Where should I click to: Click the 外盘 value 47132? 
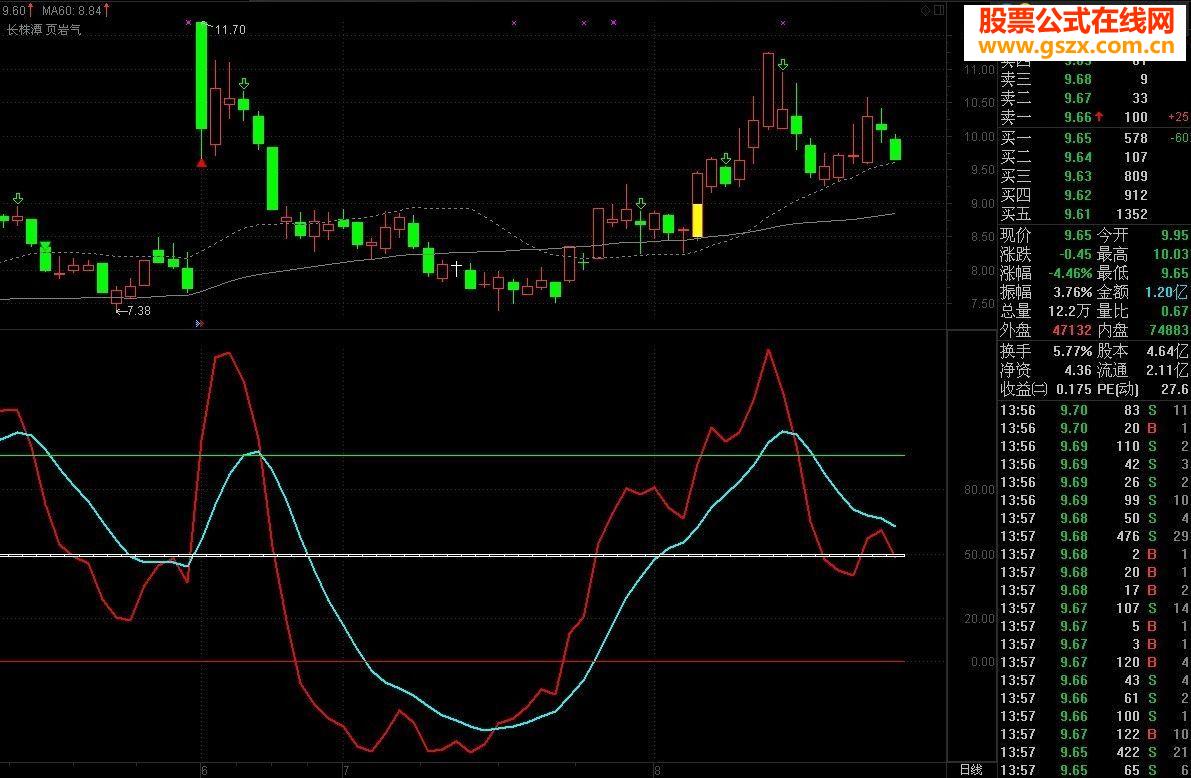tap(1073, 330)
